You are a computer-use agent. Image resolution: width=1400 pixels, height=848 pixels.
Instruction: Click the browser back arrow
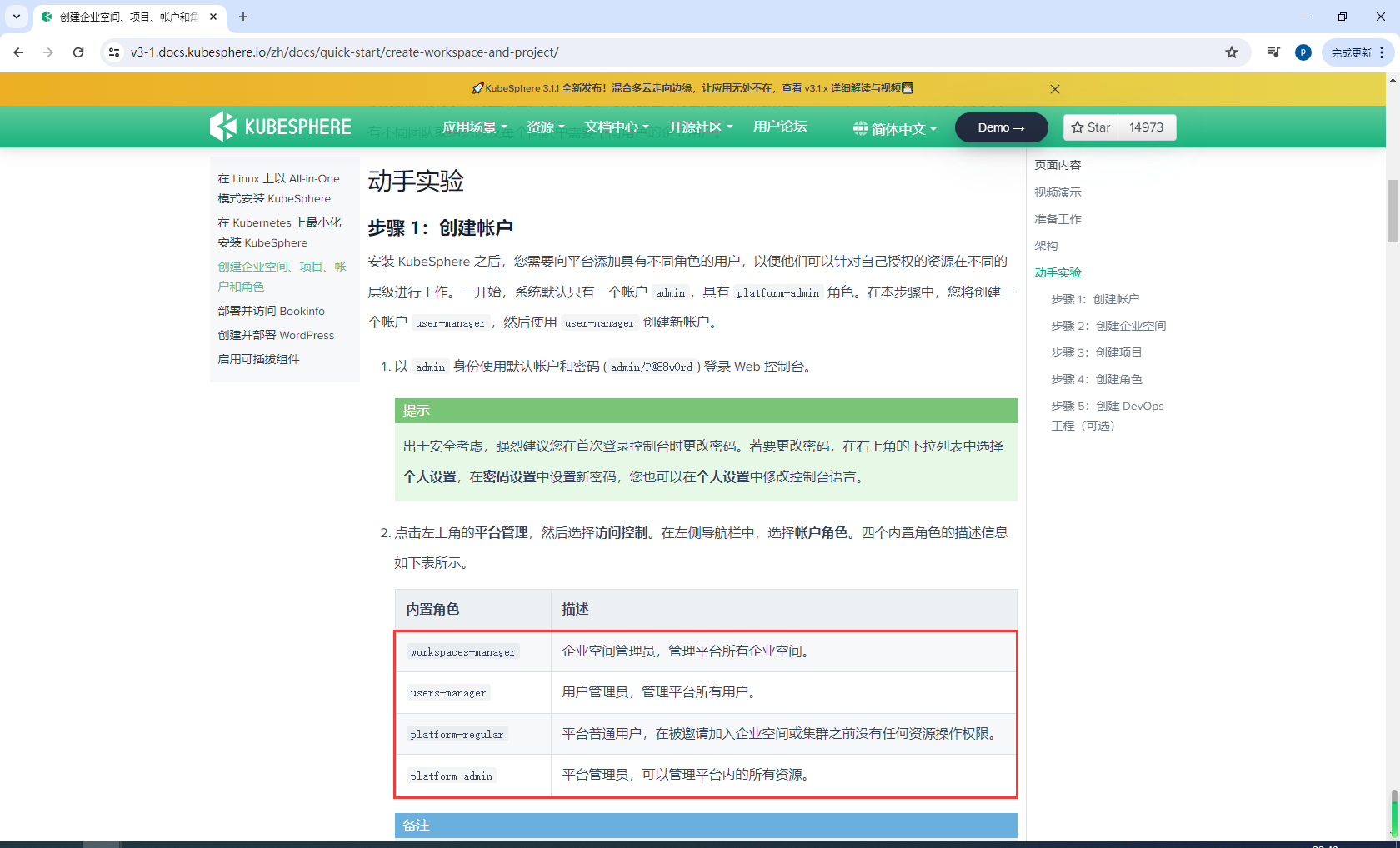tap(18, 52)
